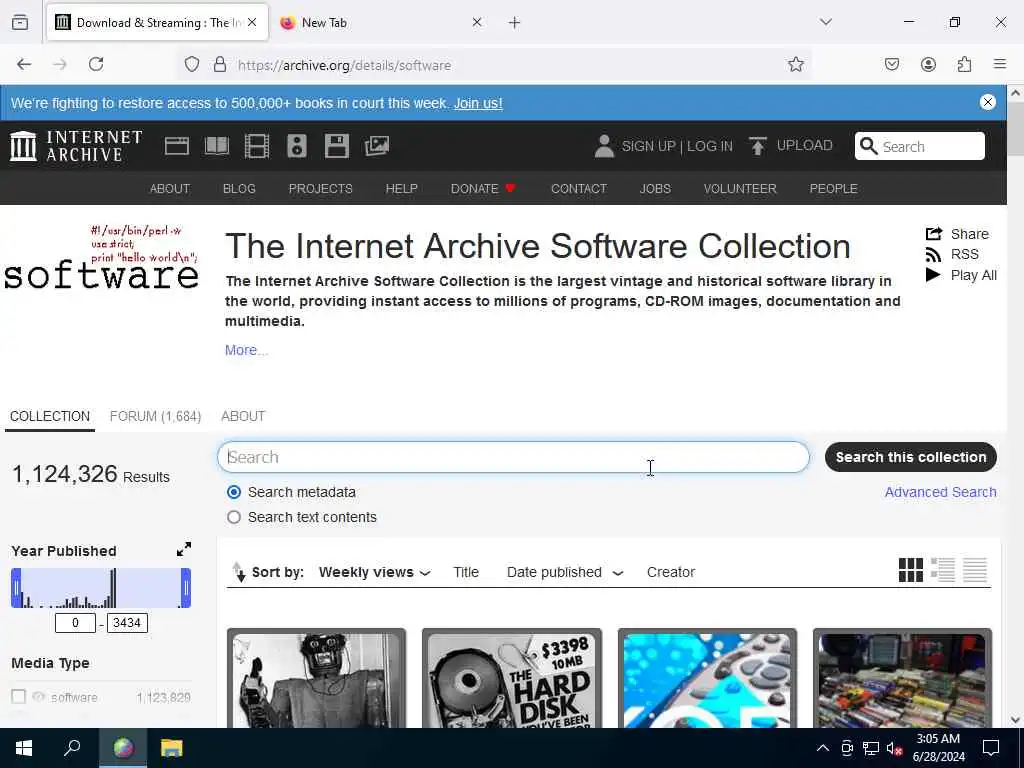Open the Advanced Search link
The height and width of the screenshot is (768, 1024).
click(940, 492)
